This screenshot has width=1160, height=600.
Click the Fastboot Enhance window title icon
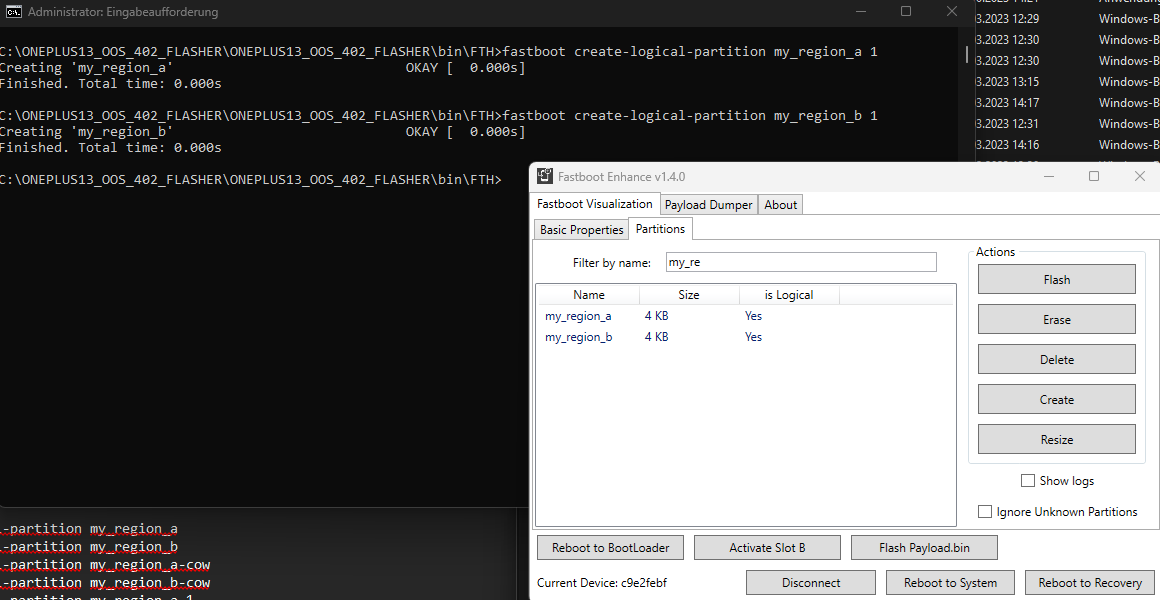[545, 176]
